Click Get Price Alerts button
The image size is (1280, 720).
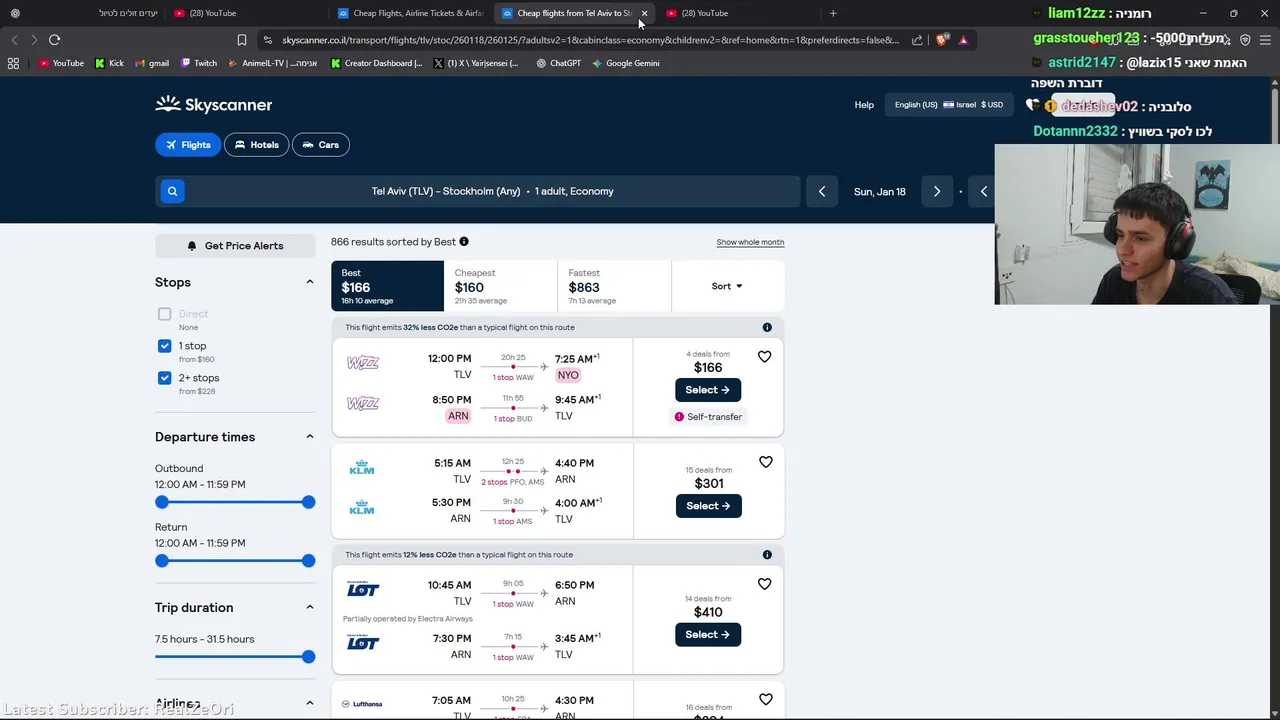235,246
